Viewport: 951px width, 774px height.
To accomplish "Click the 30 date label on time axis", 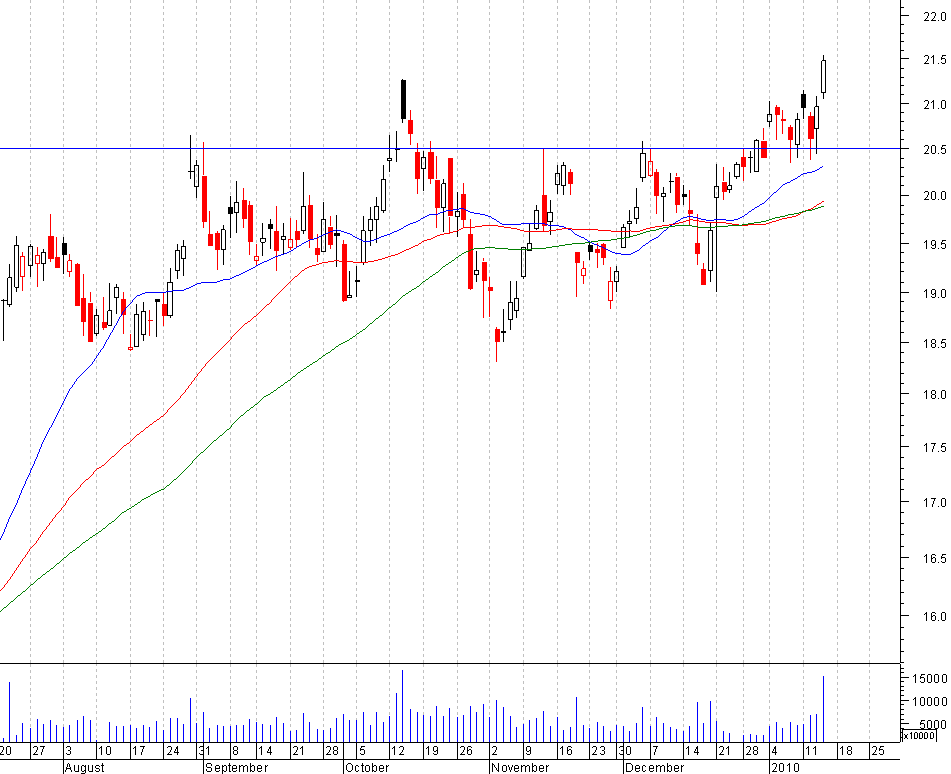I will pos(625,750).
